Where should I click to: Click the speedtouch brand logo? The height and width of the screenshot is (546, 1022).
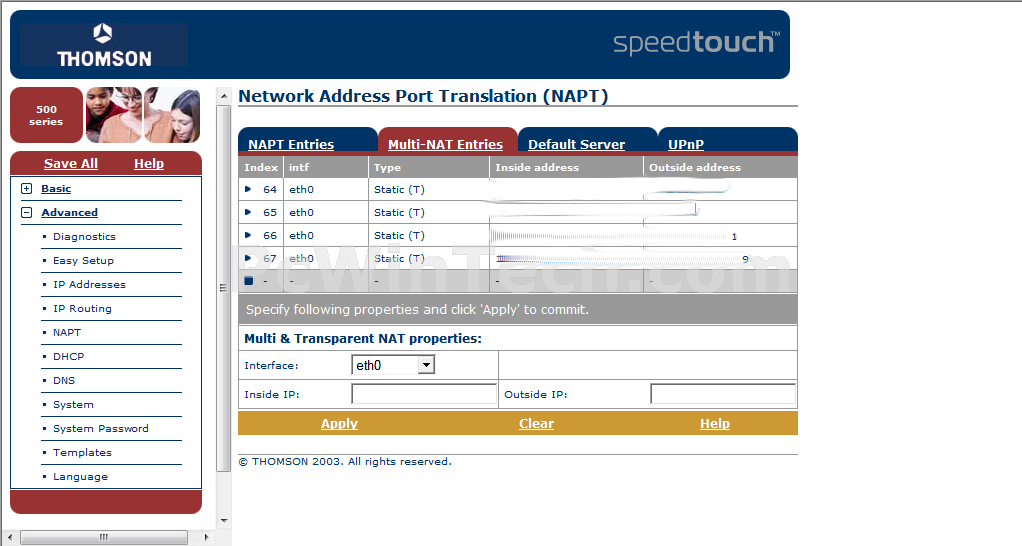coord(696,43)
